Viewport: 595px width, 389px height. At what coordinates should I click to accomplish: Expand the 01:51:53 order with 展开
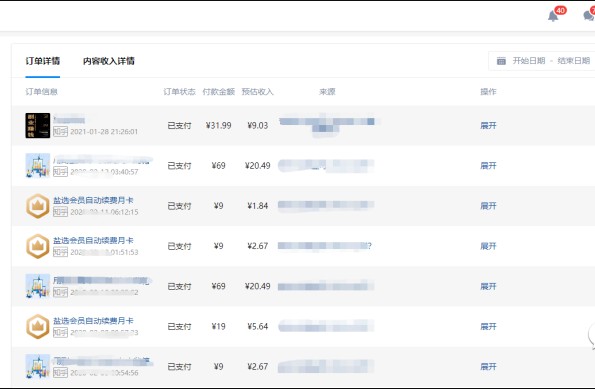coord(488,246)
